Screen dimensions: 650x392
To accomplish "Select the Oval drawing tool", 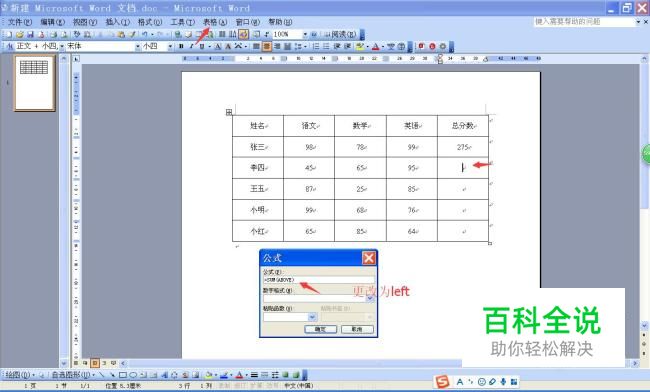I will click(133, 375).
